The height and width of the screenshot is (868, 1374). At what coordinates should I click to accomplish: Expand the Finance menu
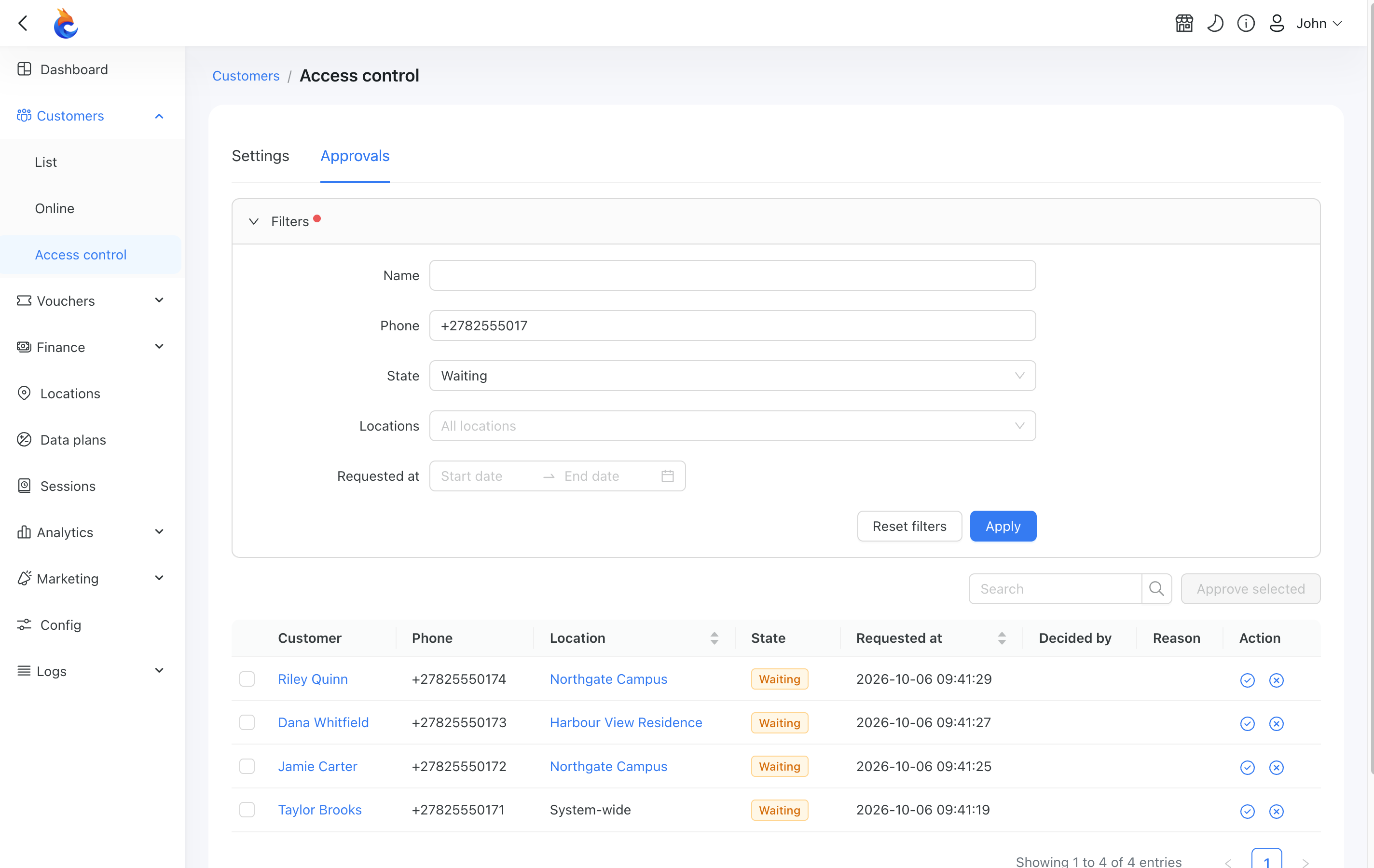(x=91, y=347)
